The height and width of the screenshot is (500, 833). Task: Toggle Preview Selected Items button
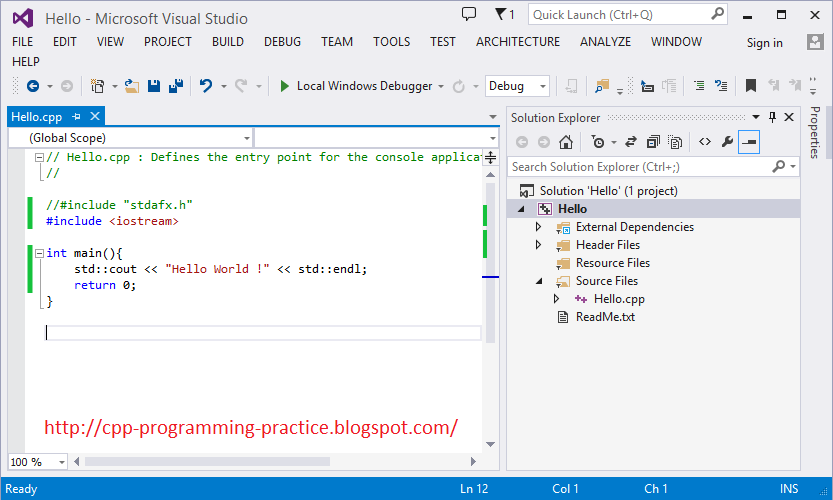(x=749, y=142)
